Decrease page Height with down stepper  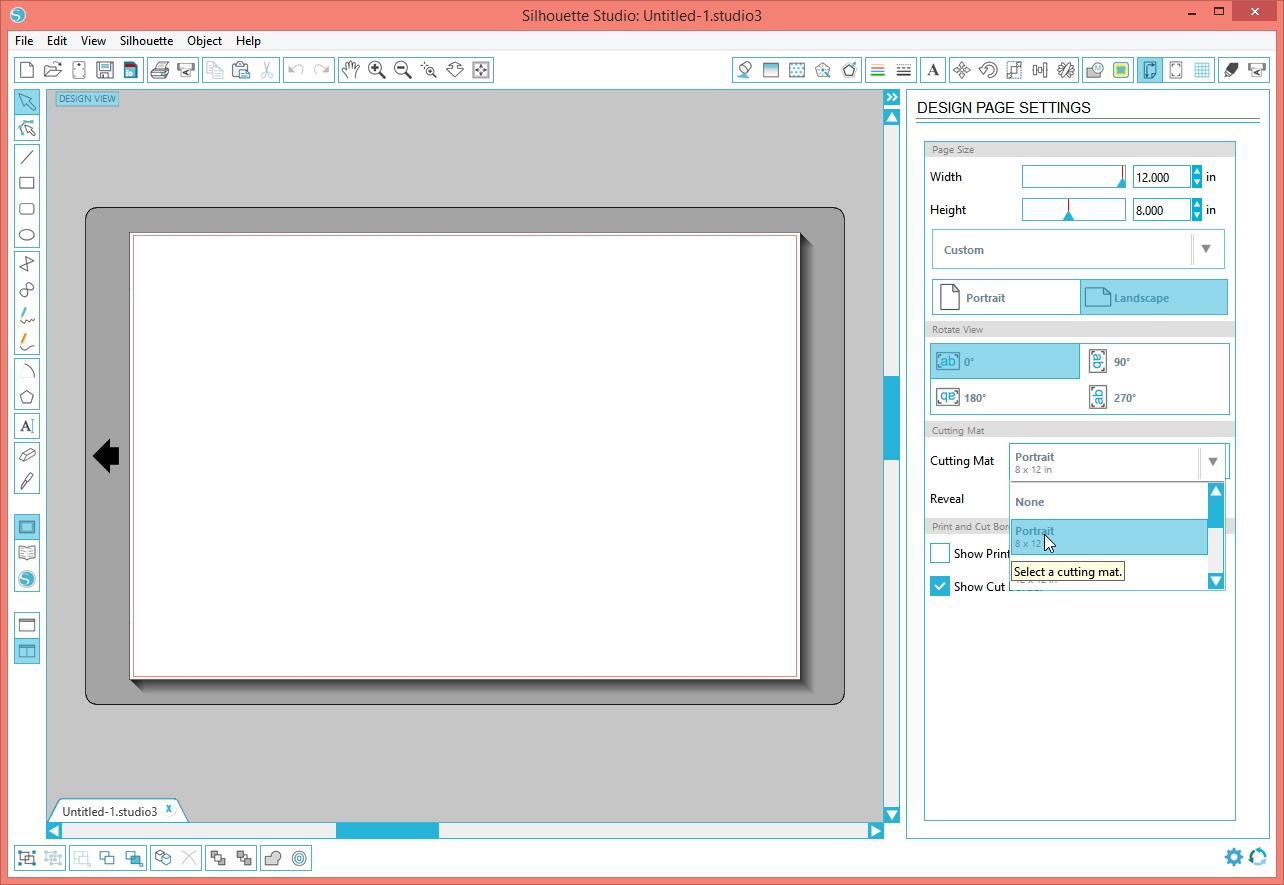pos(1197,215)
